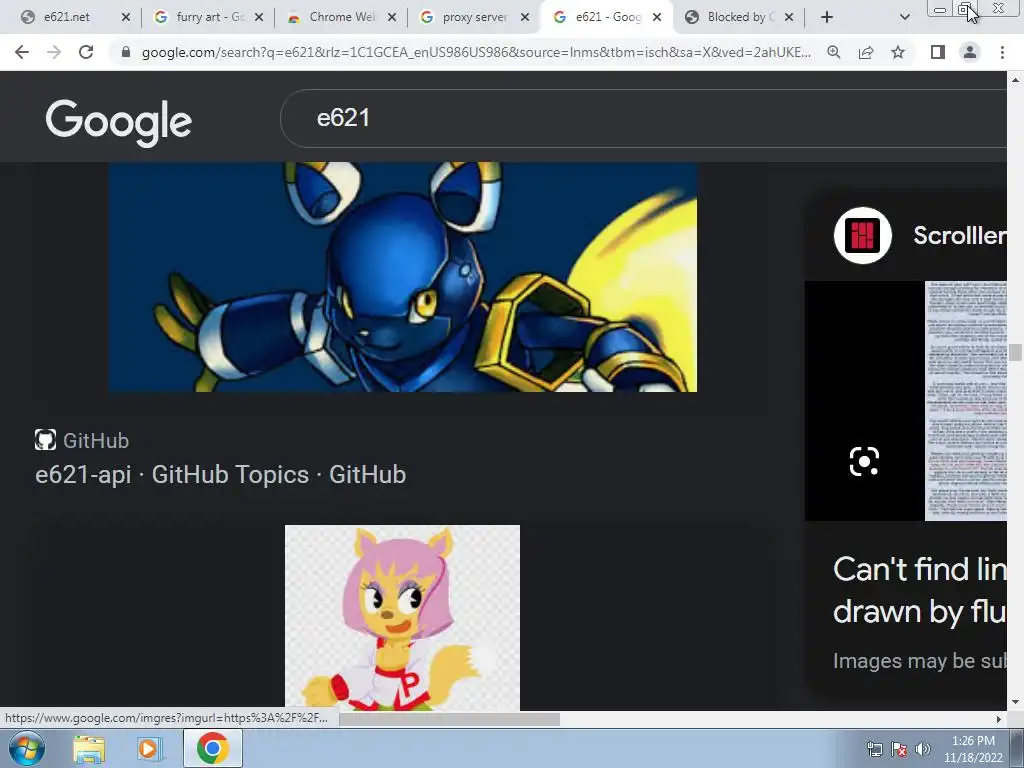Click the "Can't find lin" preview title
This screenshot has height=768, width=1024.
click(x=920, y=590)
